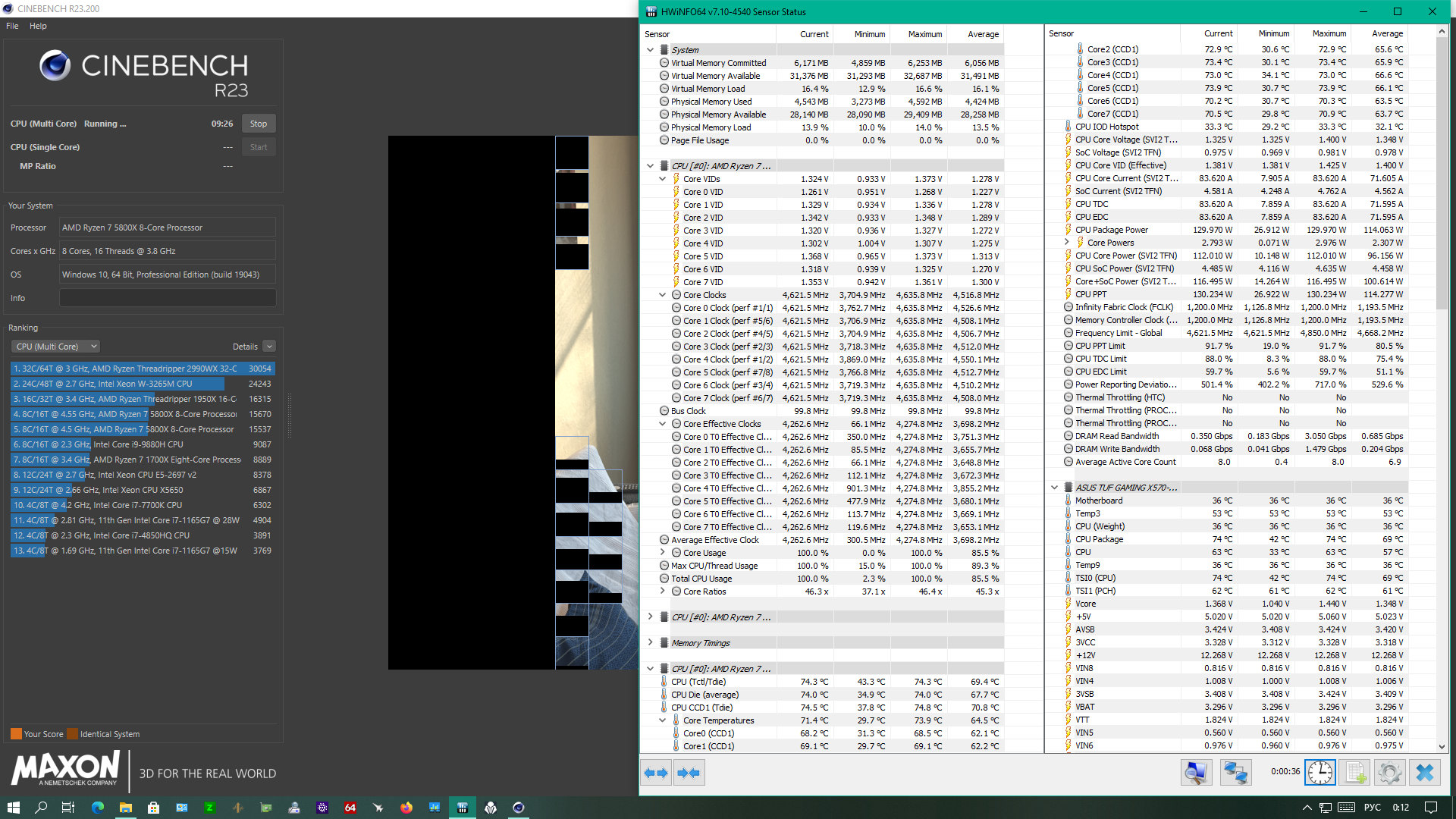The image size is (1456, 819).
Task: Expand the Memory Timings group
Action: click(x=650, y=642)
